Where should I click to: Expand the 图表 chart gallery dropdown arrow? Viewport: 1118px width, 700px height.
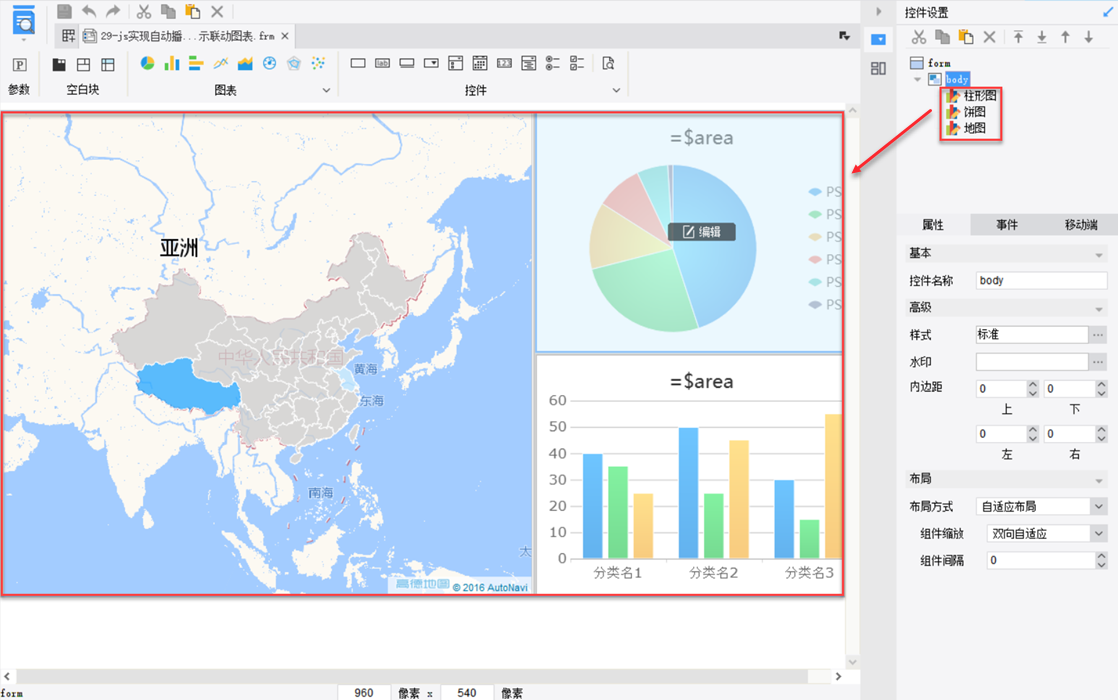tap(326, 90)
